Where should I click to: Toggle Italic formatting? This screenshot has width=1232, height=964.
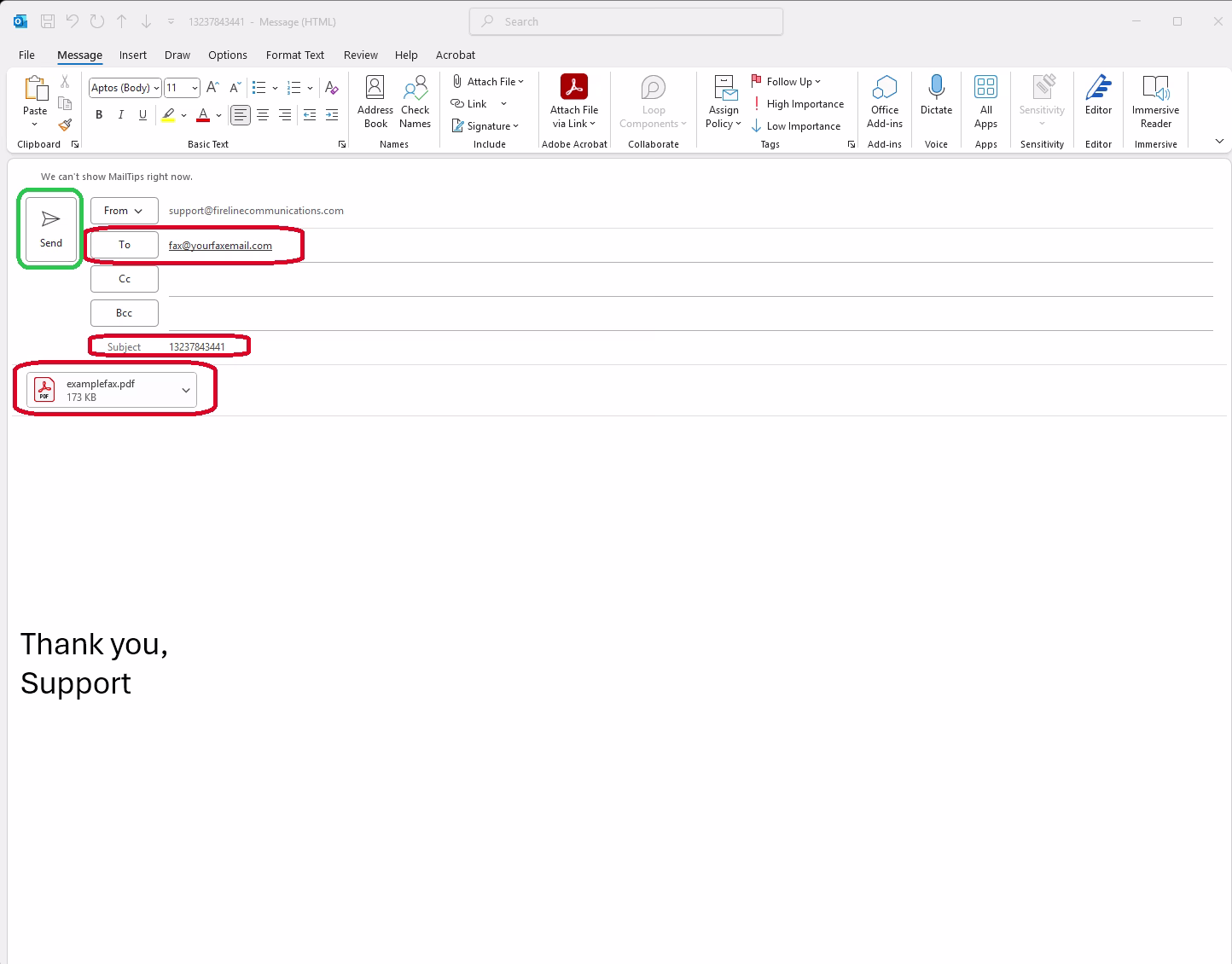(x=120, y=114)
